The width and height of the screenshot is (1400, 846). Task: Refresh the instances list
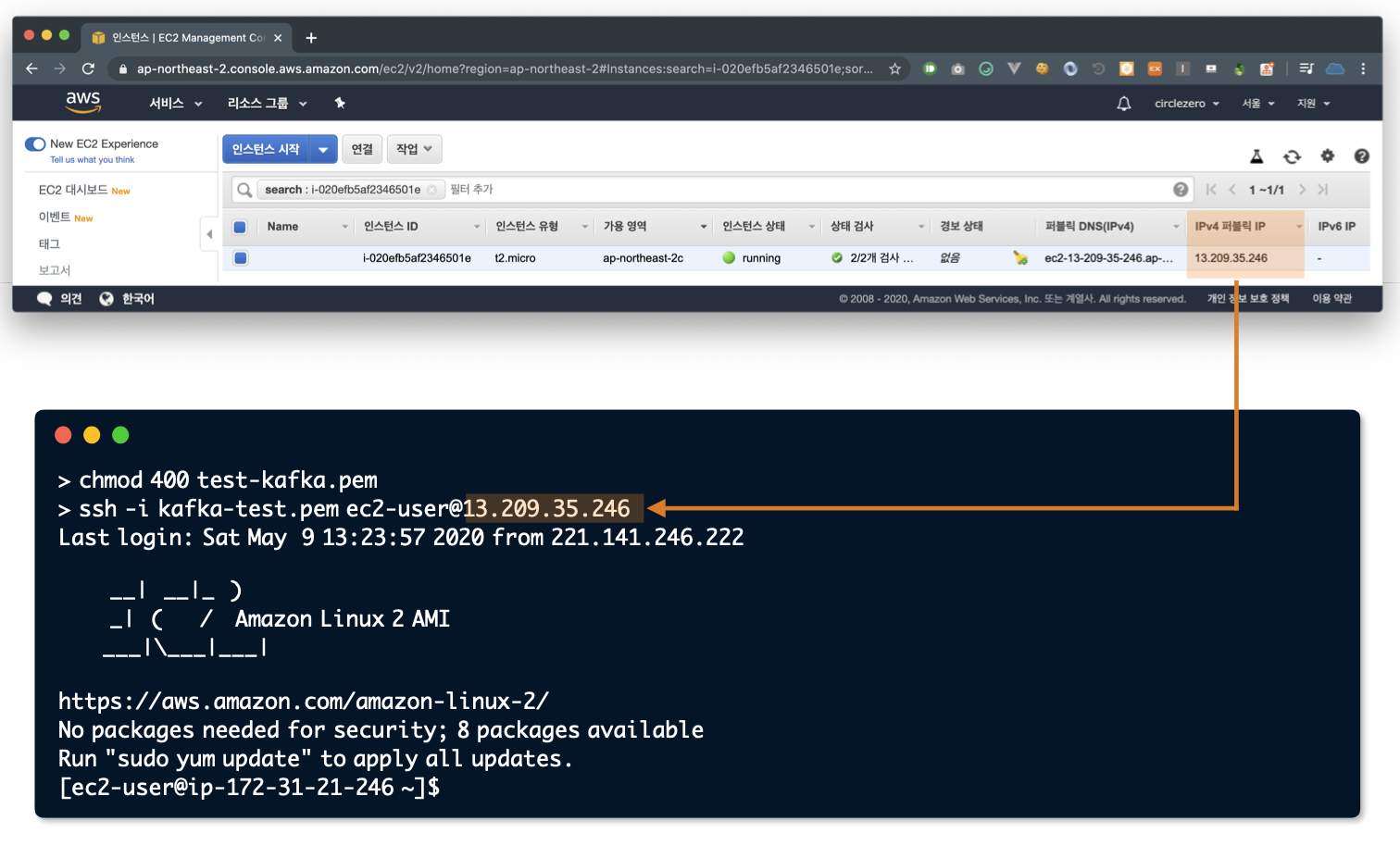(1292, 156)
